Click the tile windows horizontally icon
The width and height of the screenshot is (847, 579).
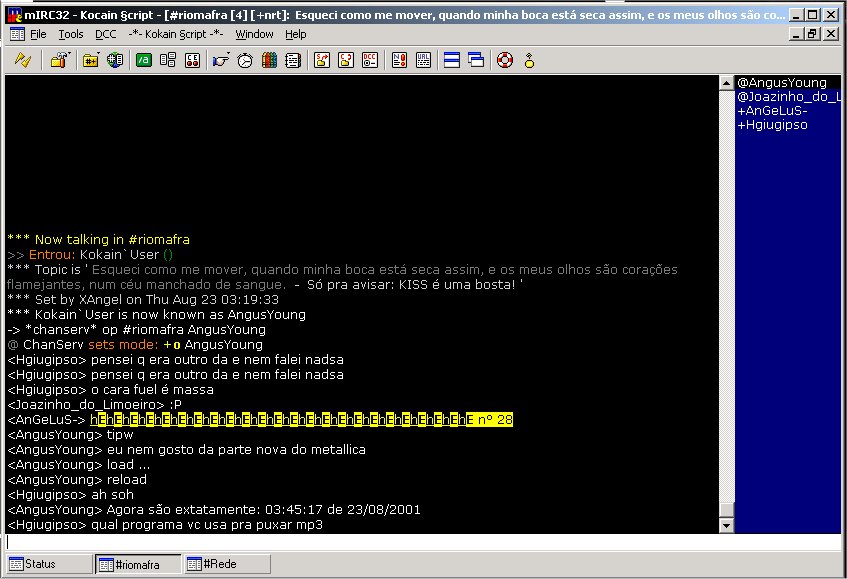click(x=452, y=60)
